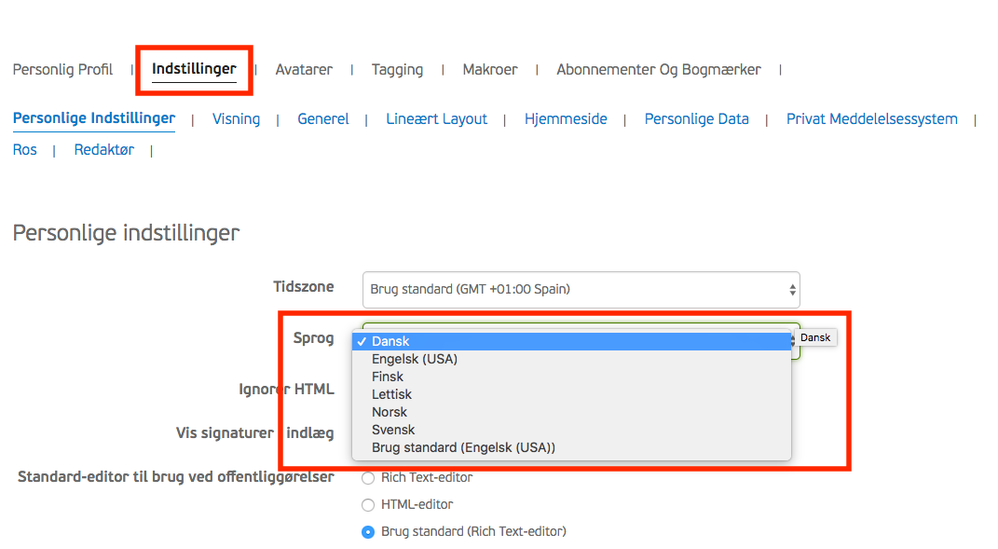Go to the Avatarer tab
Viewport: 998px width, 549px height.
(x=304, y=70)
